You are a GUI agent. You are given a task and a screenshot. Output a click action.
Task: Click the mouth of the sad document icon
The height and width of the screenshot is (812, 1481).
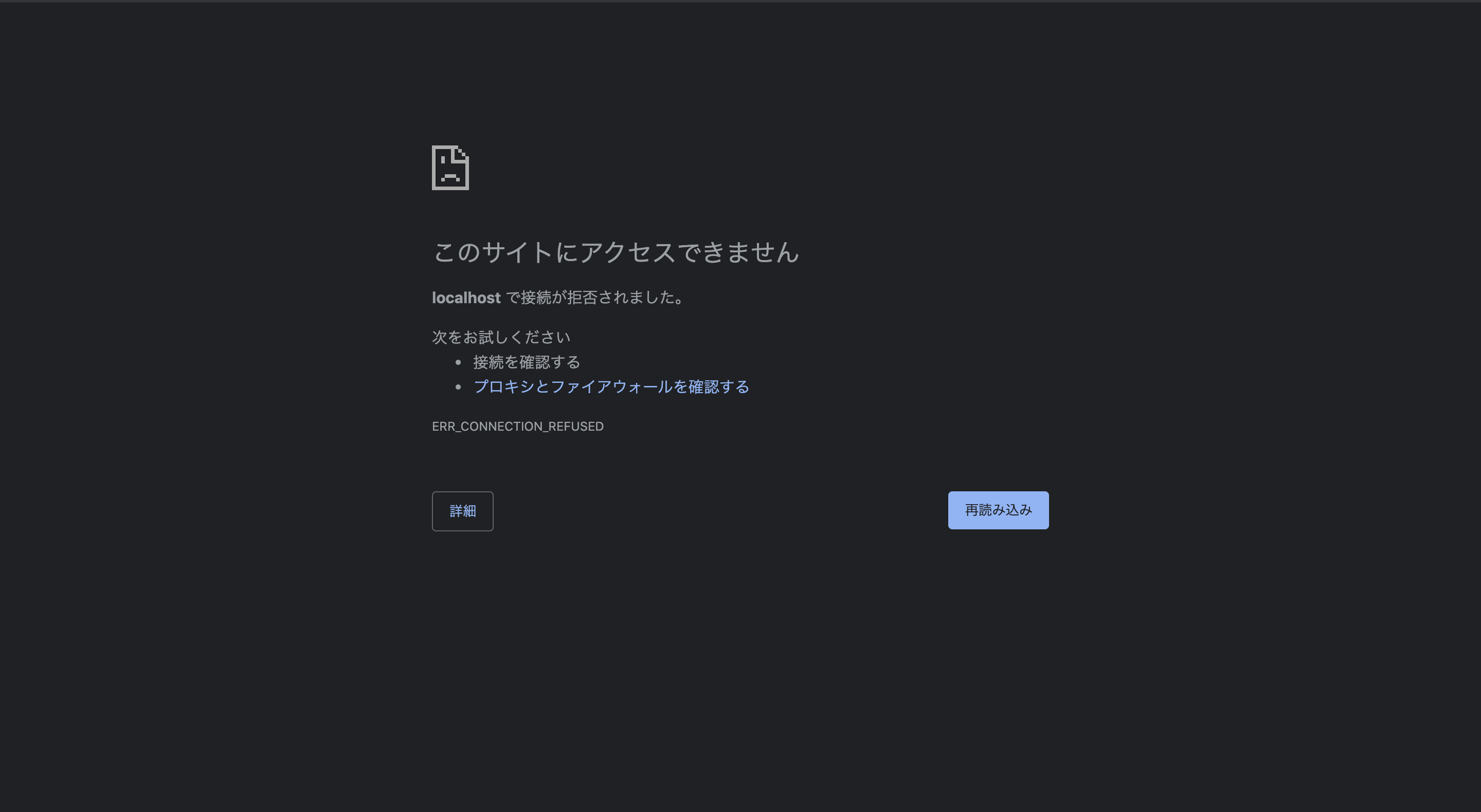click(x=450, y=177)
